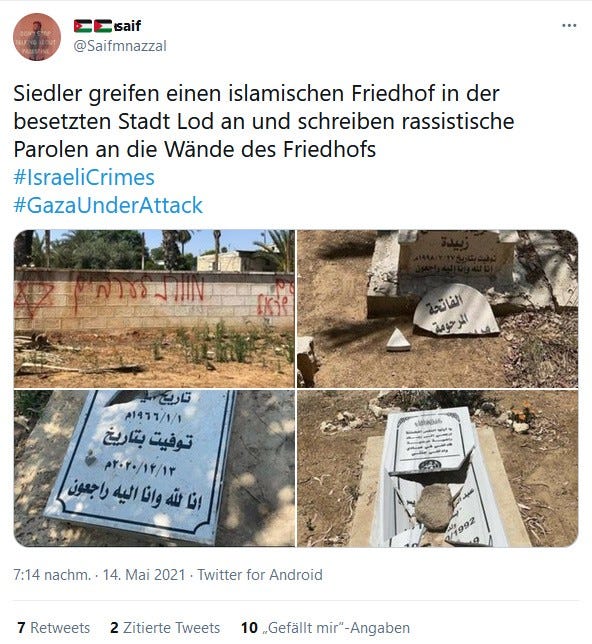The width and height of the screenshot is (592, 644).
Task: View the fallen Arabic gravestone plaque photo
Action: pos(154,468)
